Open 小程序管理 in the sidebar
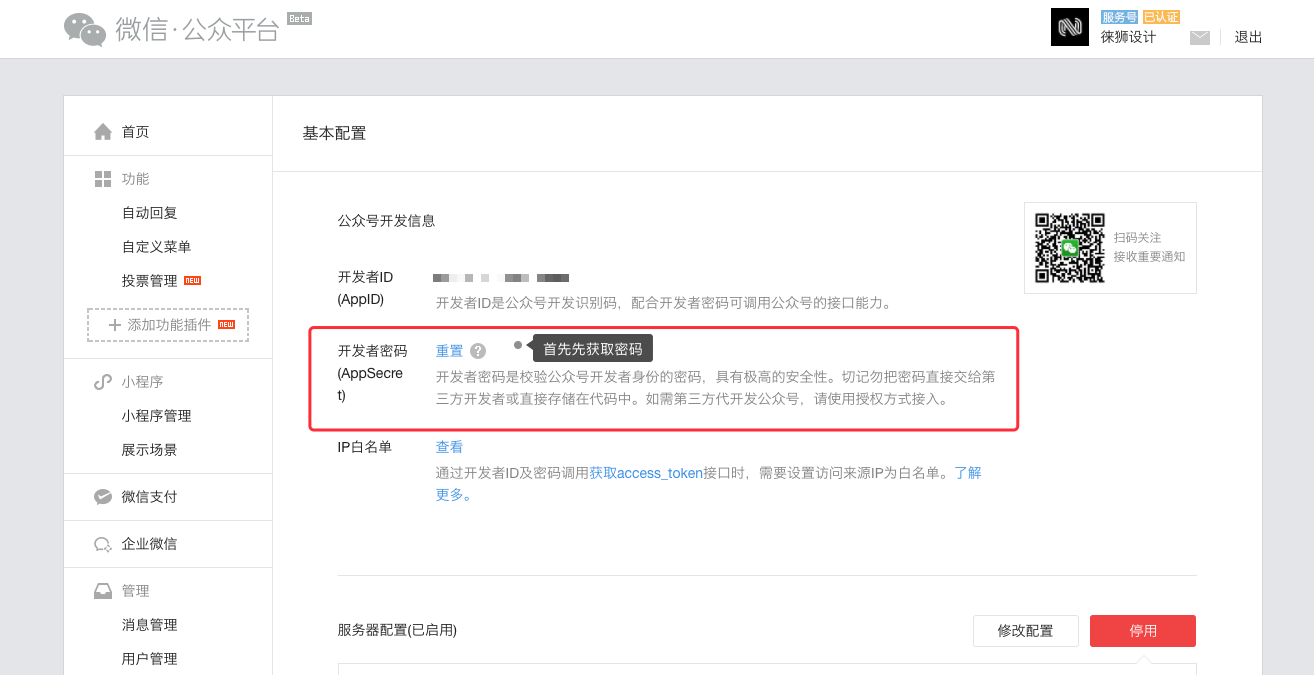The width and height of the screenshot is (1314, 675). (x=157, y=416)
